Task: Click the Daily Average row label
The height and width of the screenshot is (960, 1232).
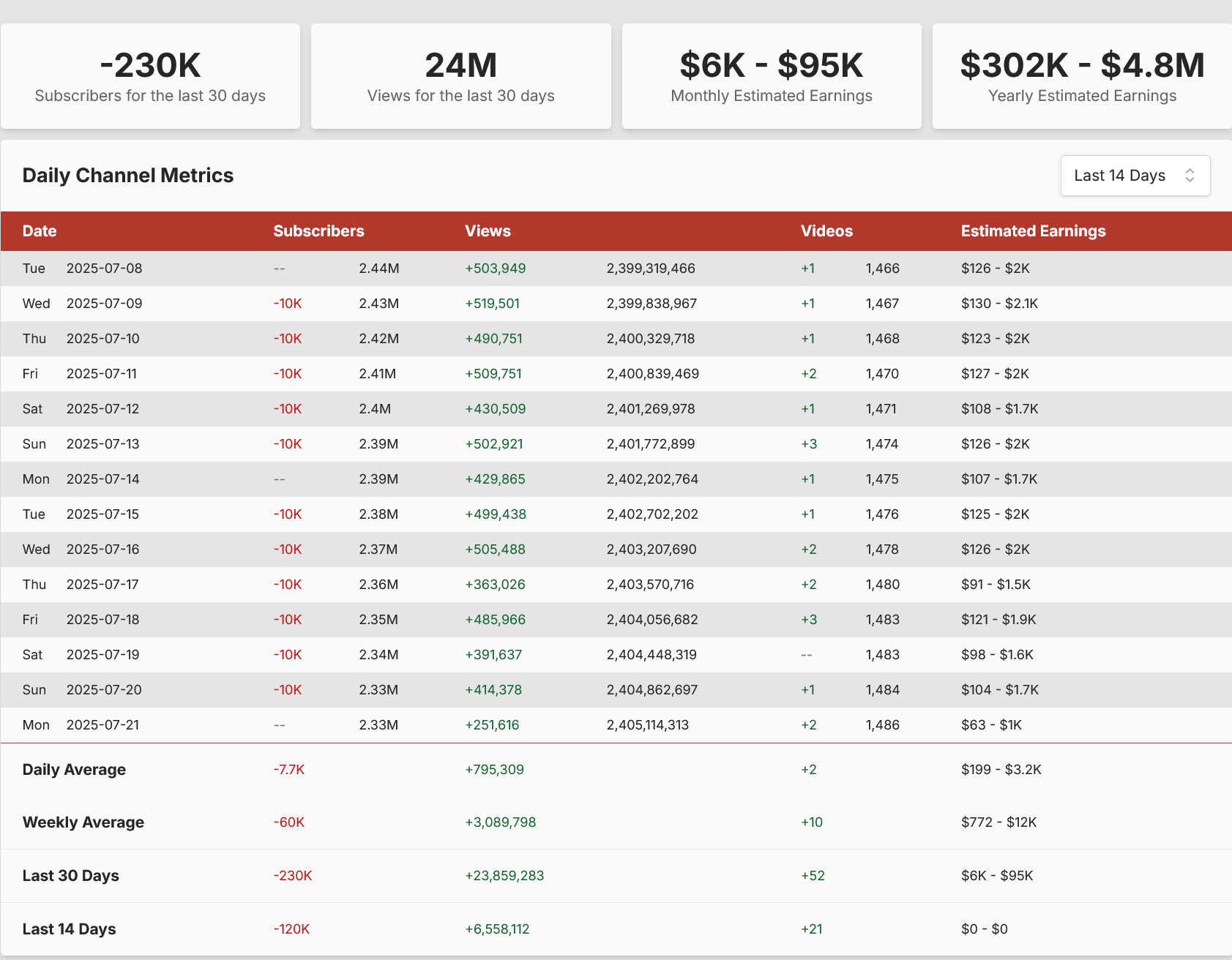Action: [74, 770]
